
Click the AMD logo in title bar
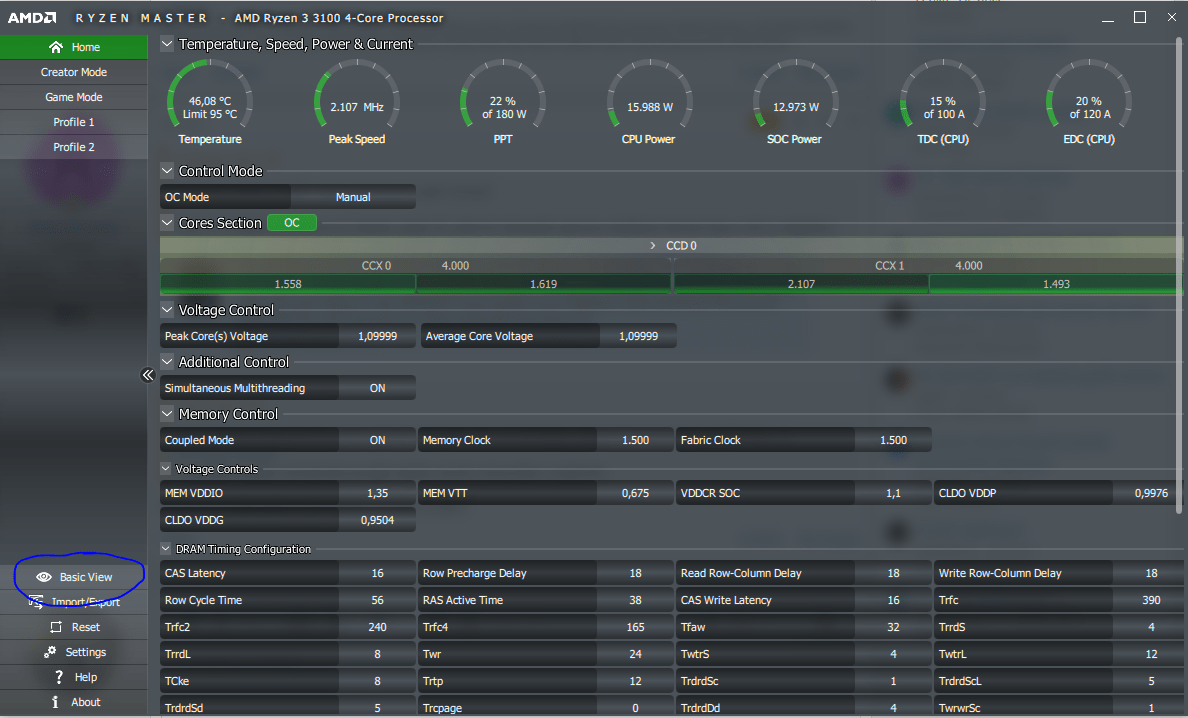click(33, 17)
